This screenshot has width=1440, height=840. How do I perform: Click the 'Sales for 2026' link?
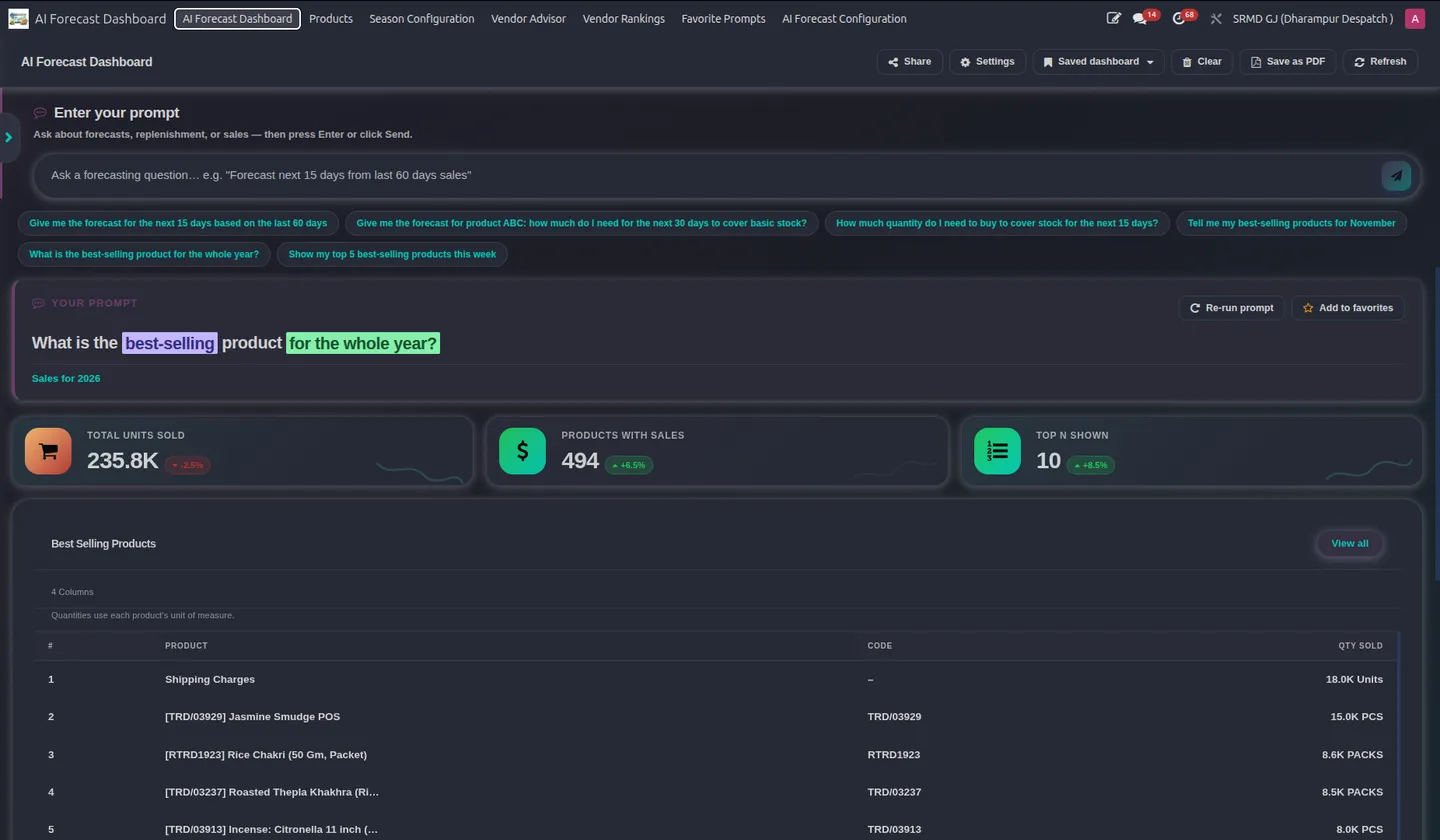(x=66, y=379)
